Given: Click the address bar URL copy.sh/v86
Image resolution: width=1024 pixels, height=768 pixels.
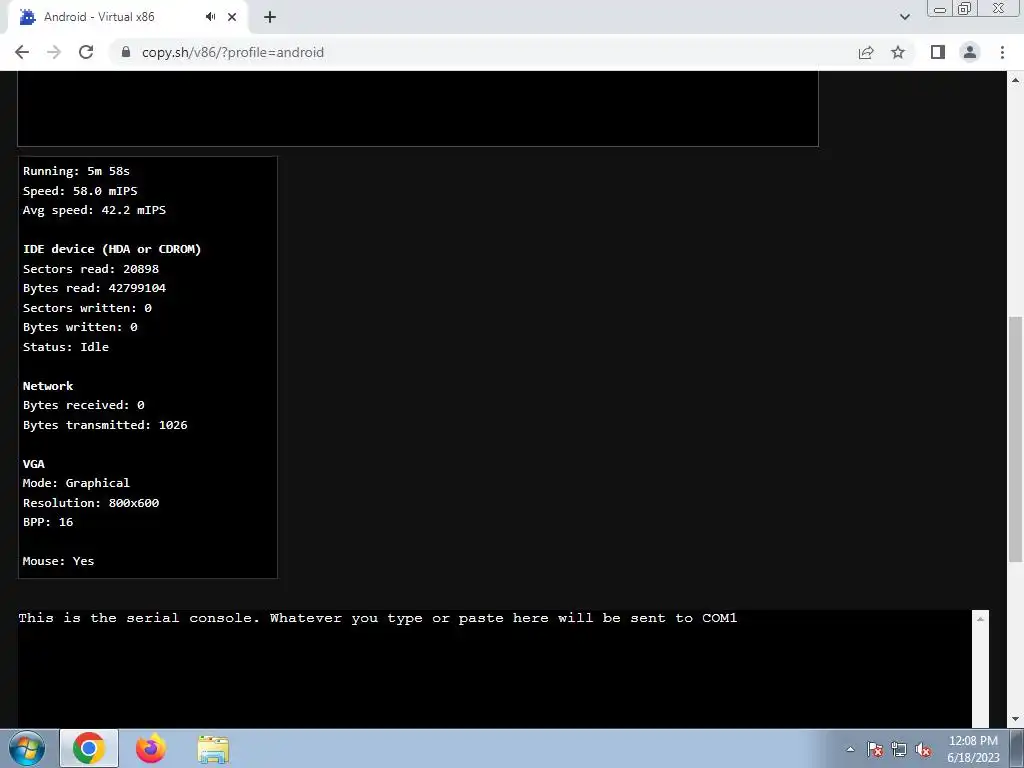Looking at the screenshot, I should pos(232,52).
